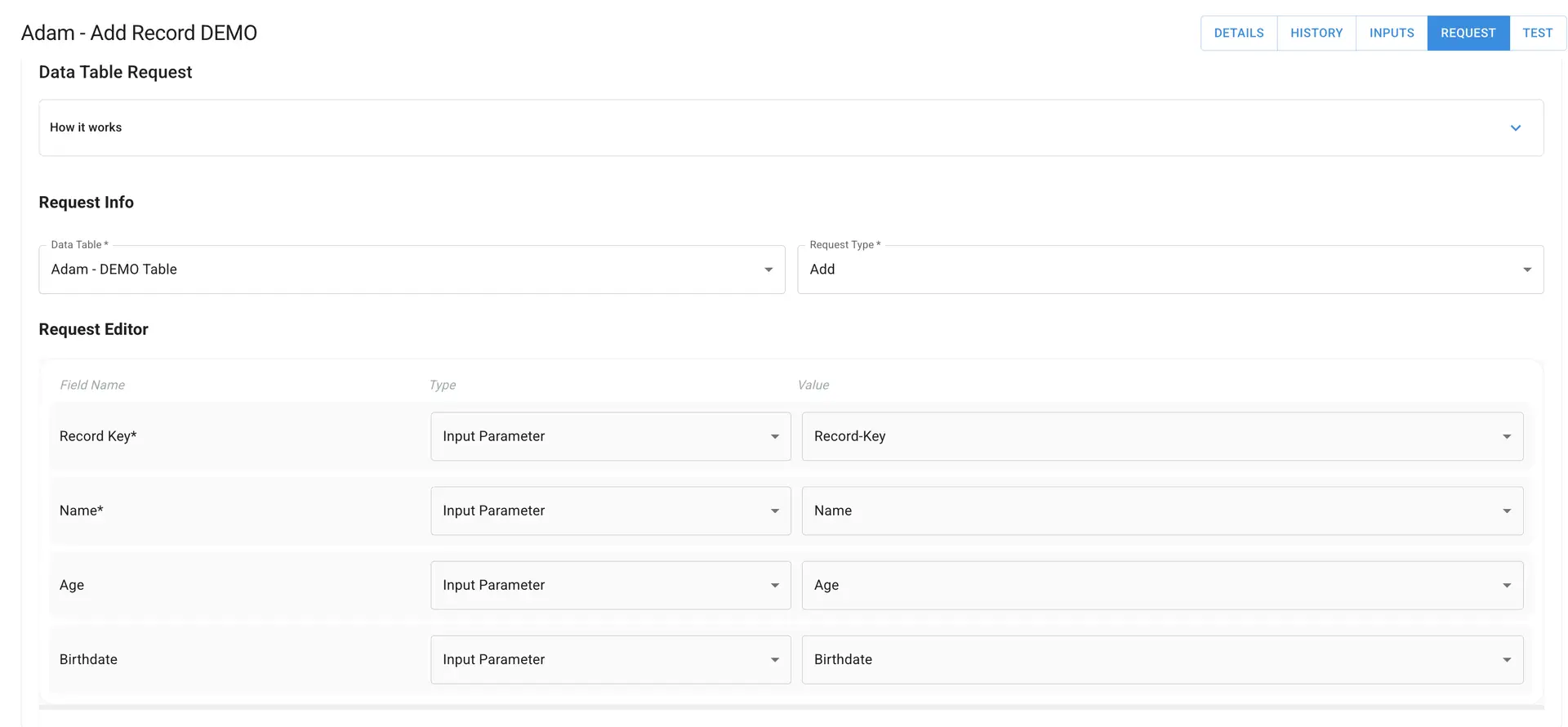Click the 'Data Table Request' heading

(115, 72)
